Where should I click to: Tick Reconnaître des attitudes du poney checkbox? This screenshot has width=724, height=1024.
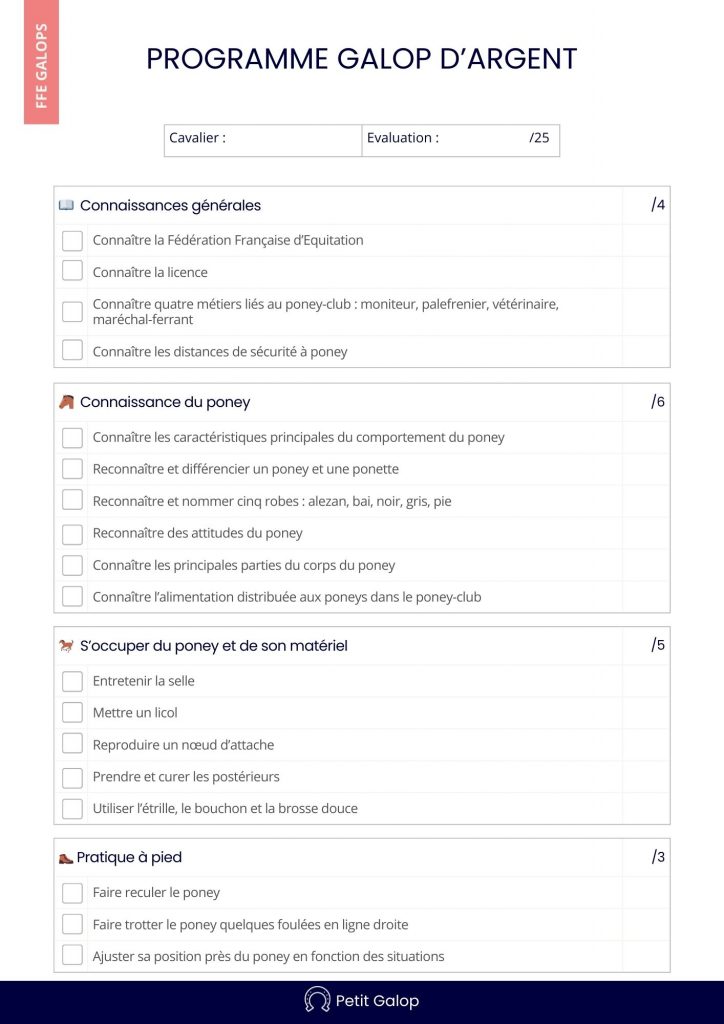pyautogui.click(x=72, y=533)
